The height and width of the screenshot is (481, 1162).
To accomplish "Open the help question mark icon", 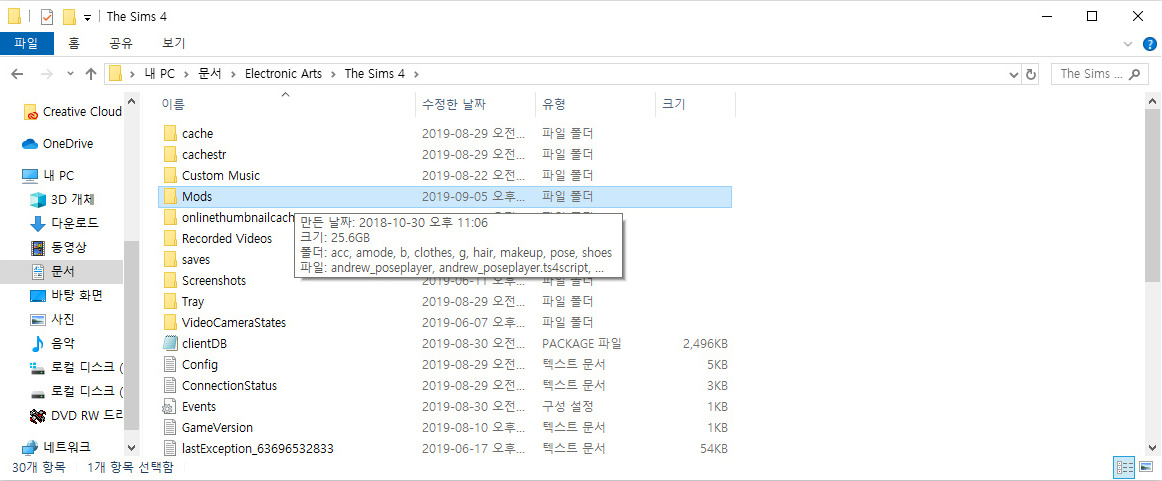I will click(x=1149, y=44).
